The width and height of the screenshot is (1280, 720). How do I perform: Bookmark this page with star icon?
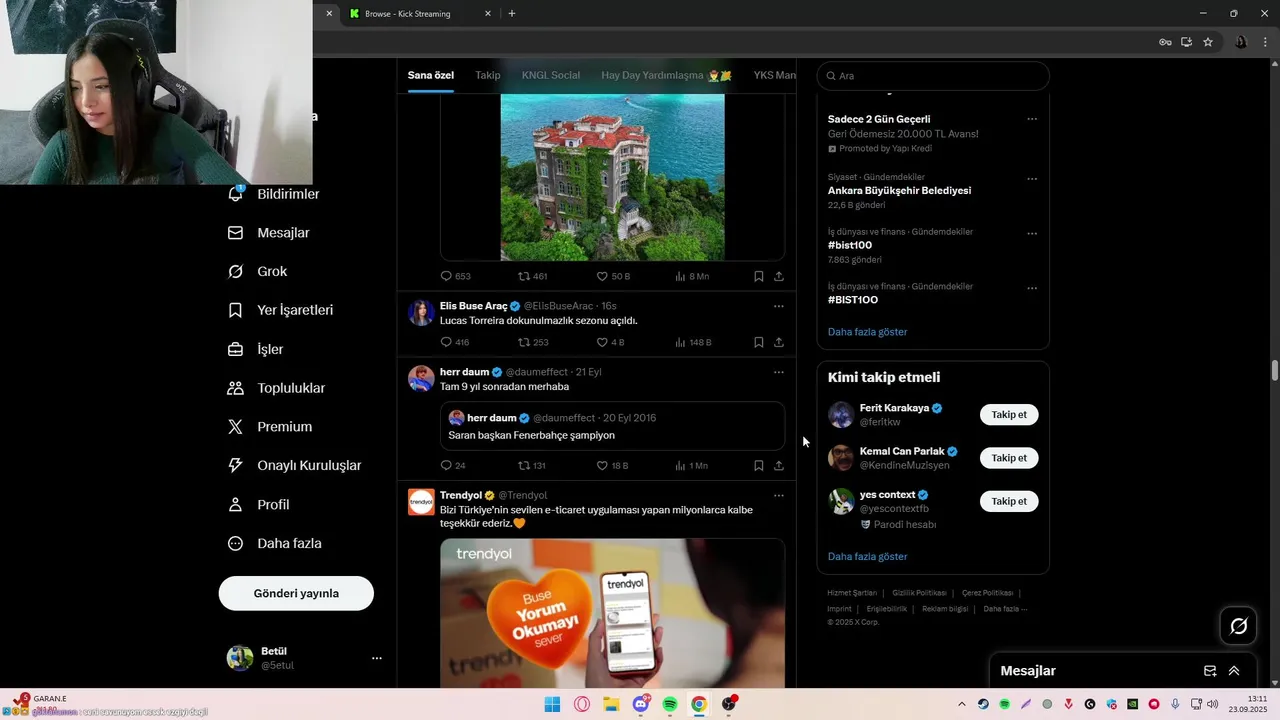tap(1208, 42)
